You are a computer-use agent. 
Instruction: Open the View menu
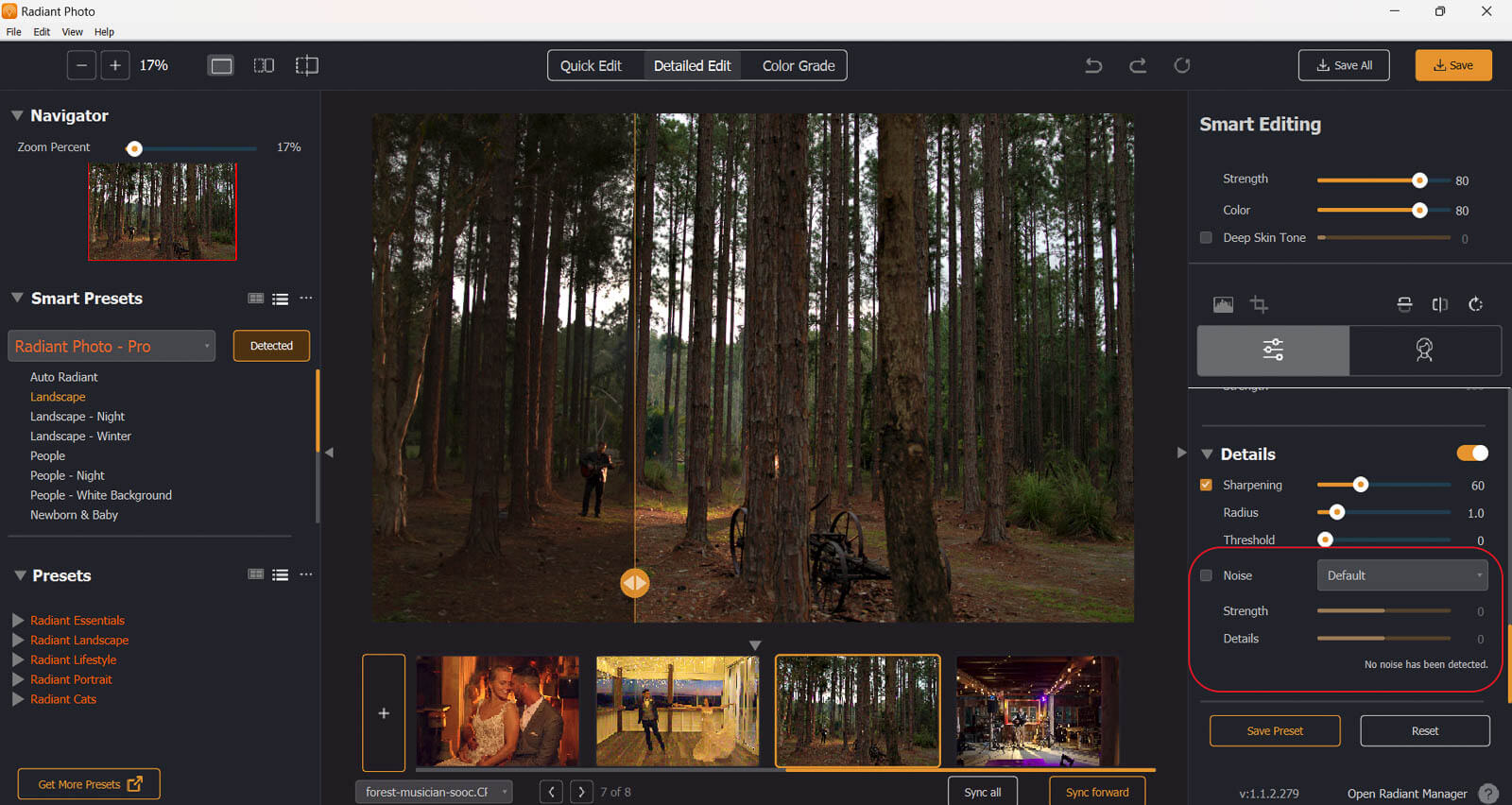coord(72,32)
